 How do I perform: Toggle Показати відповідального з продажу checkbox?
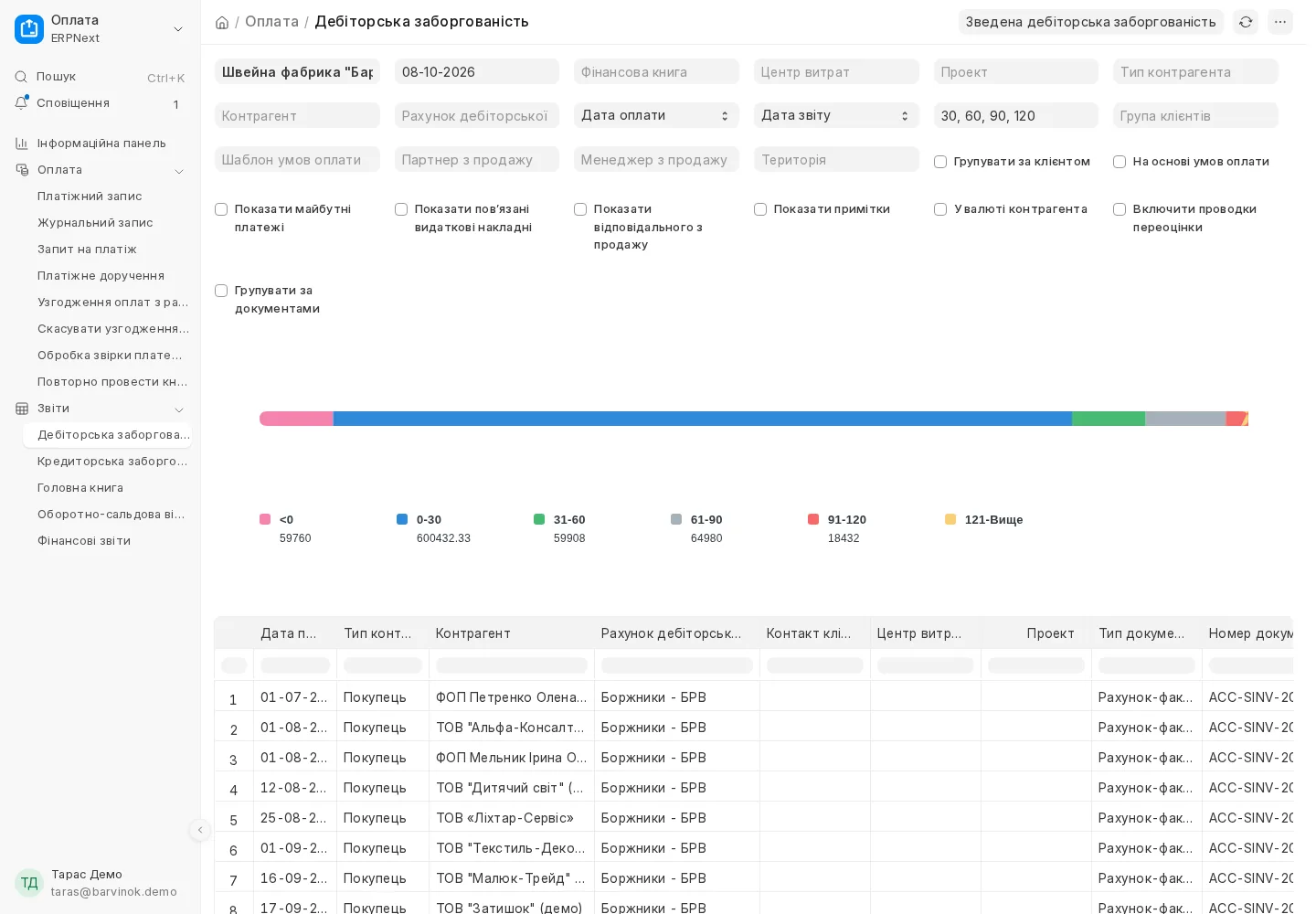580,209
